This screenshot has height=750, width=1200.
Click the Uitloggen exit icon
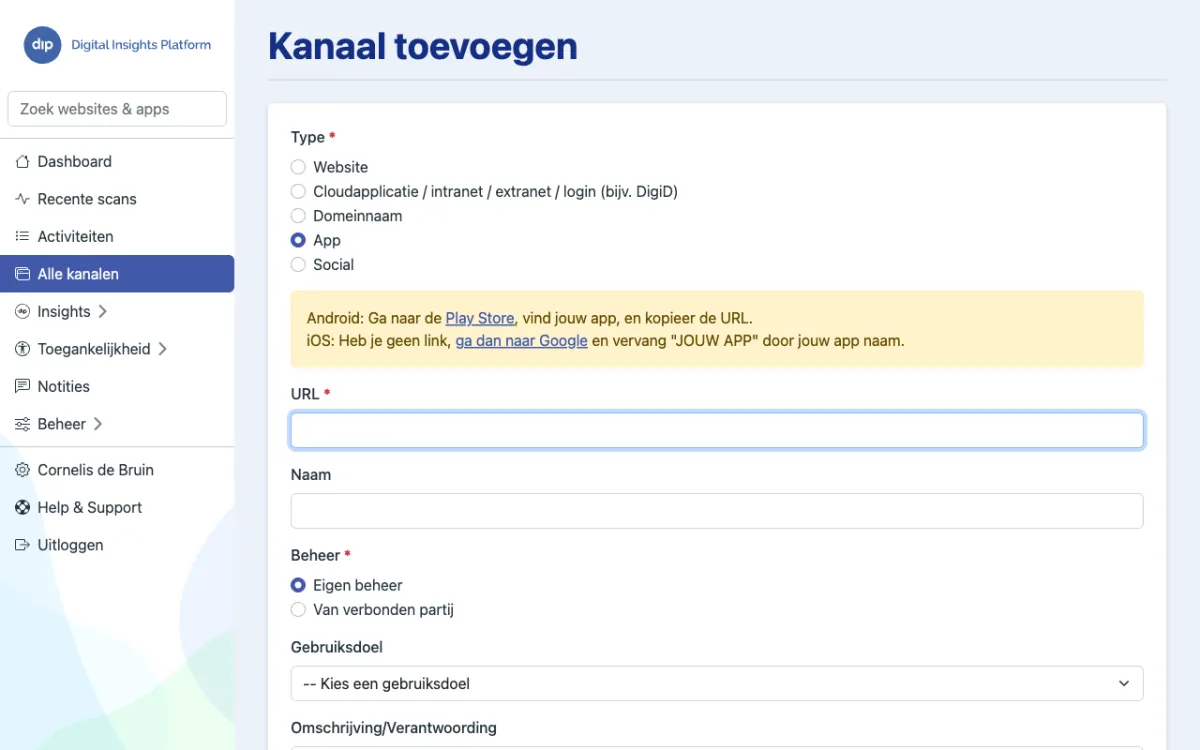(22, 545)
